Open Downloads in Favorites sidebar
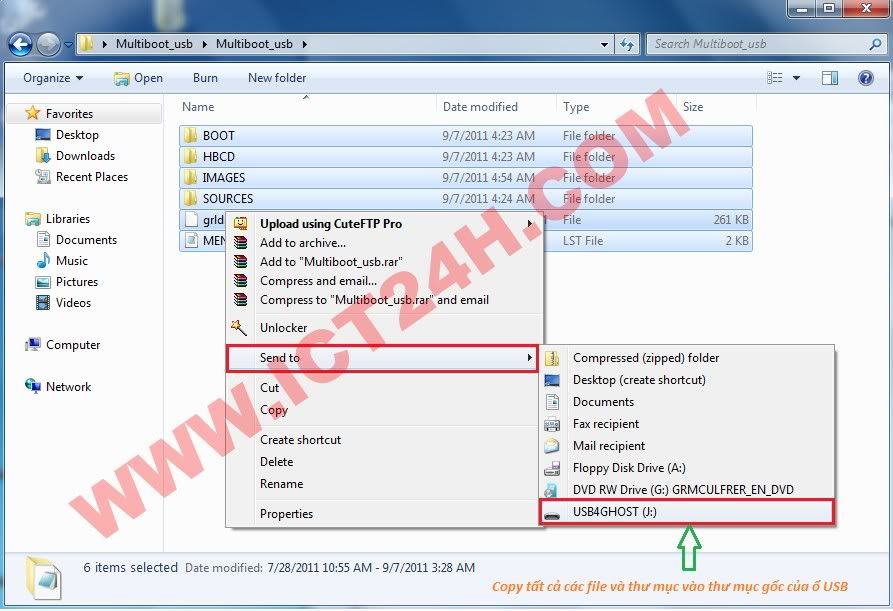The height and width of the screenshot is (611, 893). [x=85, y=156]
